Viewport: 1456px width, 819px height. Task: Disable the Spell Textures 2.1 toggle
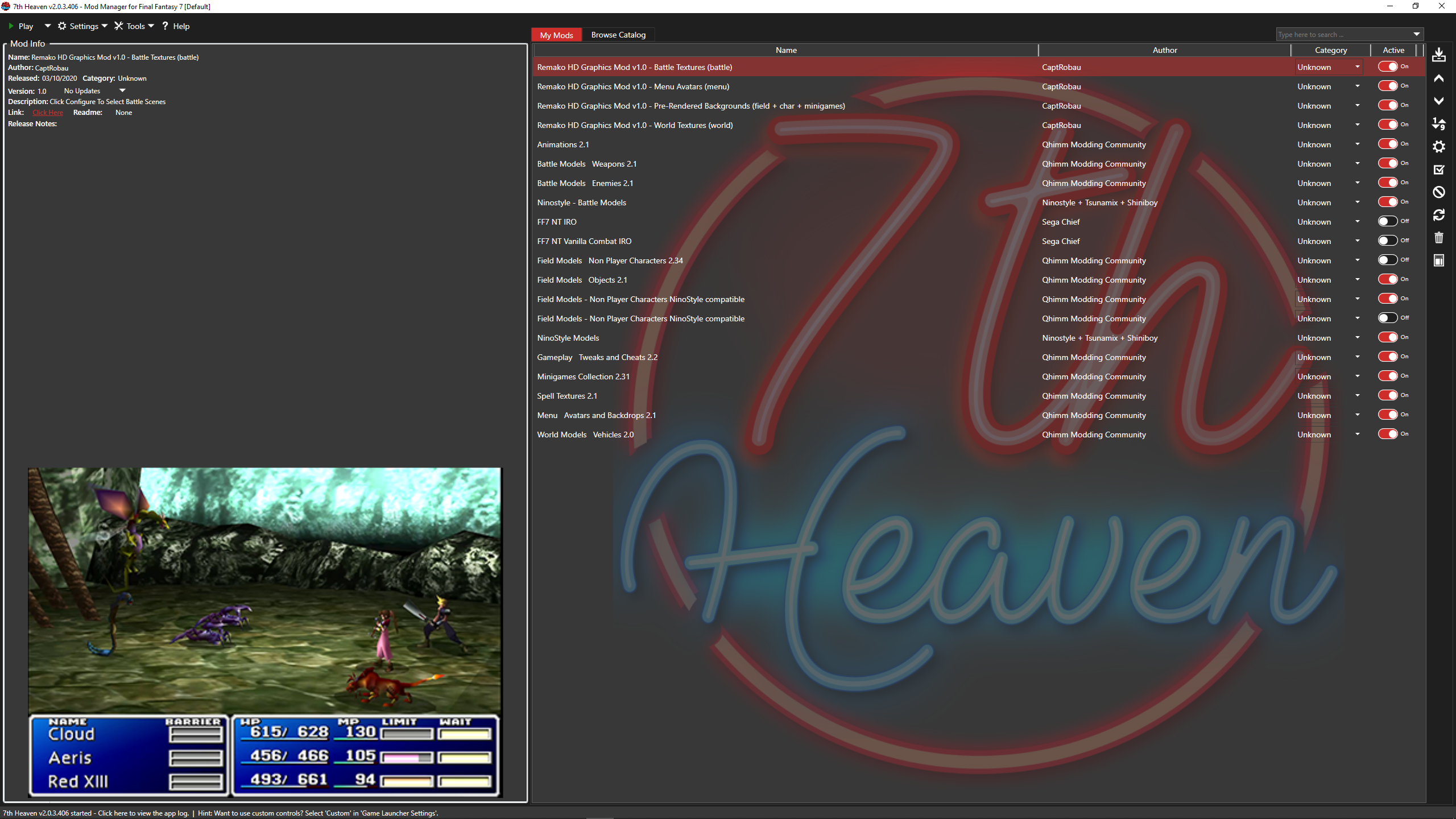click(1388, 395)
